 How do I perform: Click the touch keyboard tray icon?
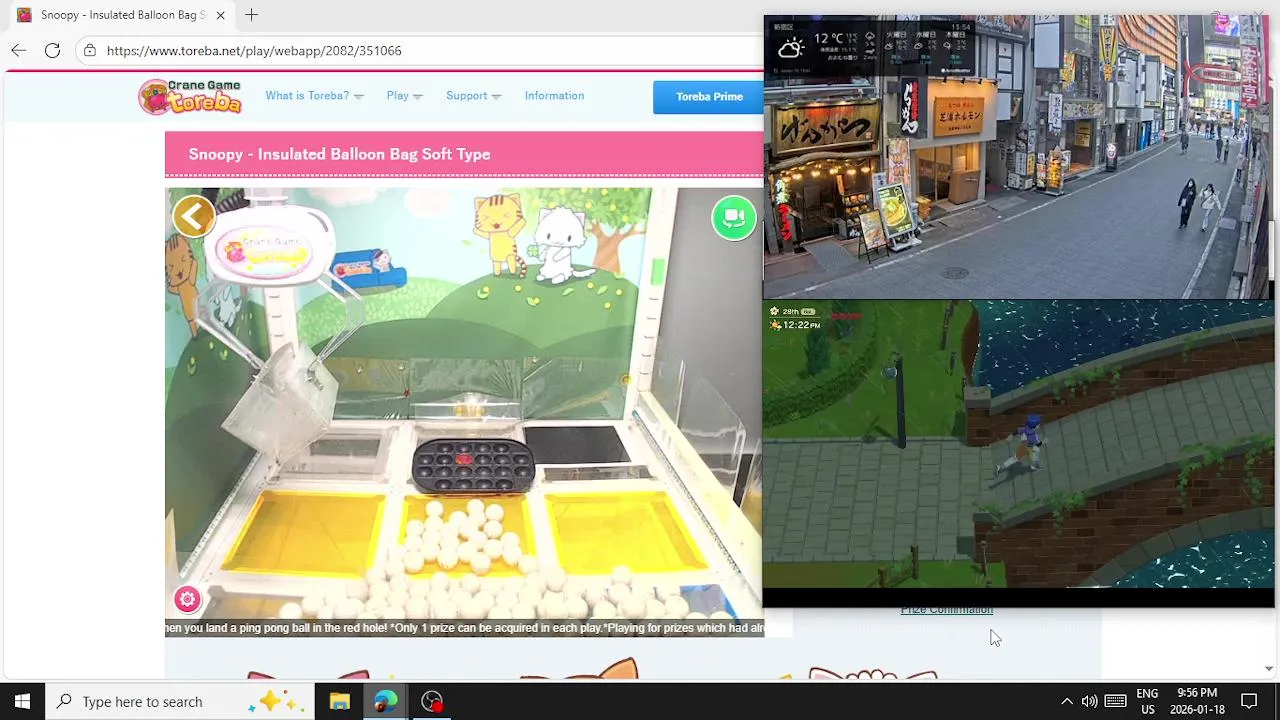(1116, 701)
